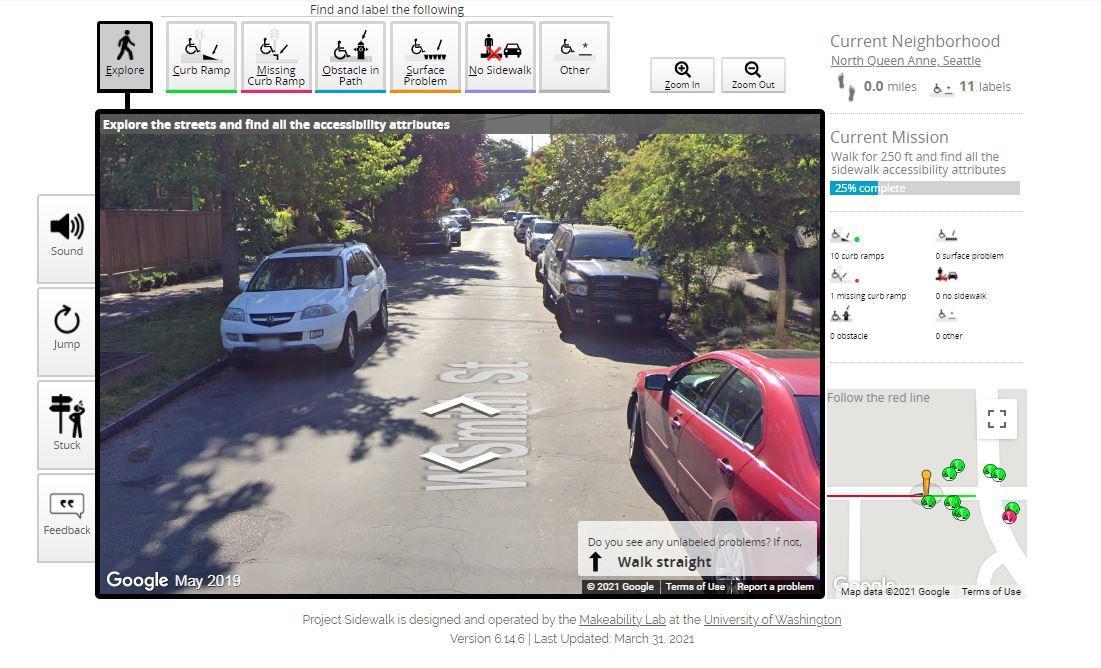The height and width of the screenshot is (668, 1101).
Task: Choose the Surface Problem label tool
Action: coord(425,57)
